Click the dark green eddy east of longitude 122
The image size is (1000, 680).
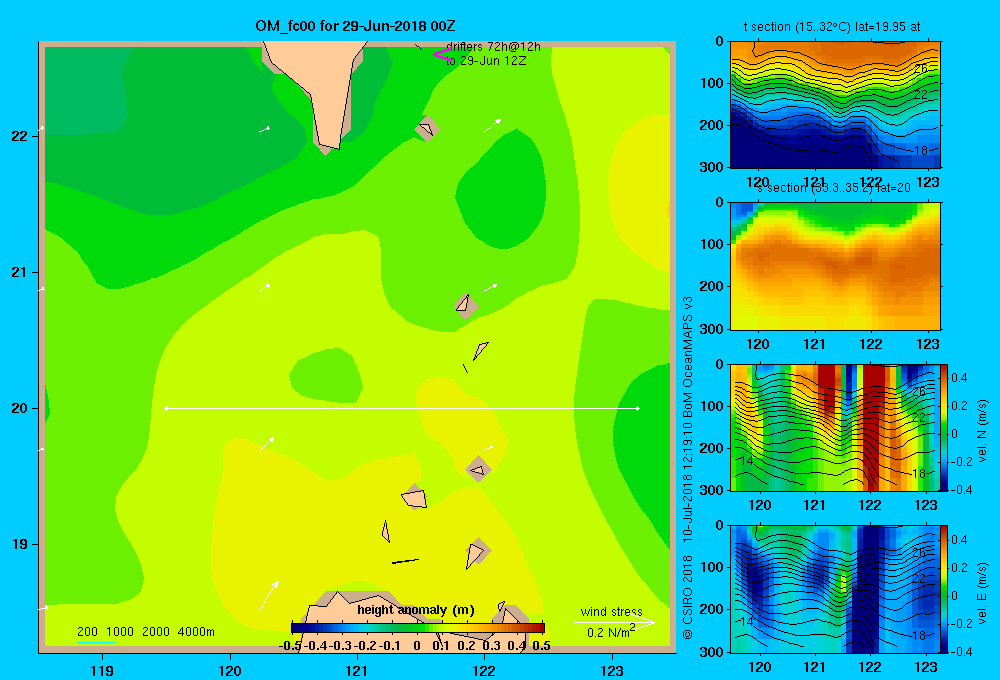[x=501, y=188]
